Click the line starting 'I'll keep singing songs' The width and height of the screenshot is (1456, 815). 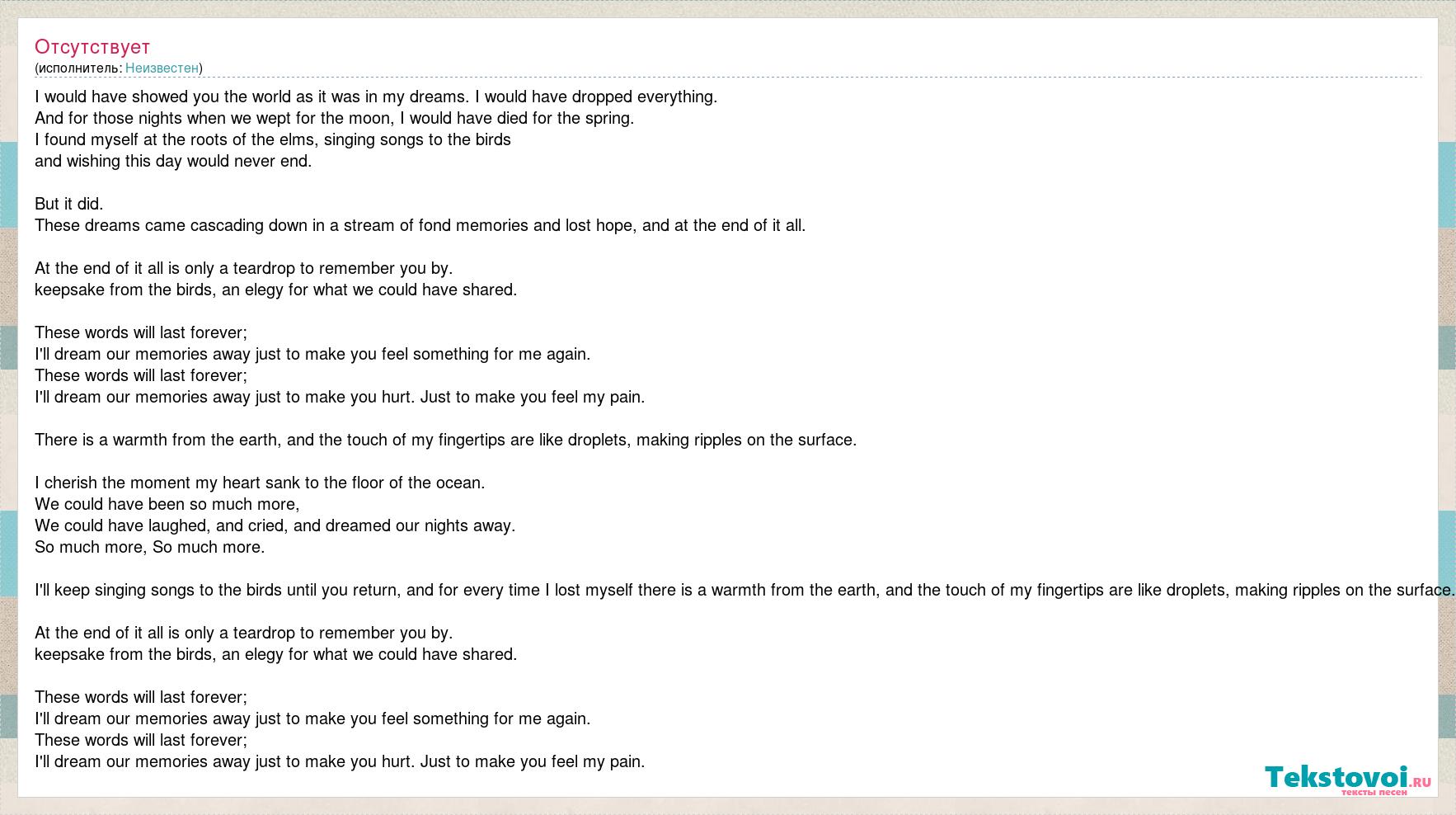[745, 590]
